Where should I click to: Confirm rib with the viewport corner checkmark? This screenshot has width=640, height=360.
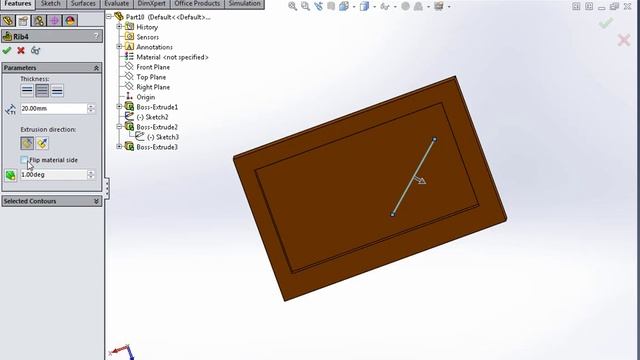(x=606, y=23)
